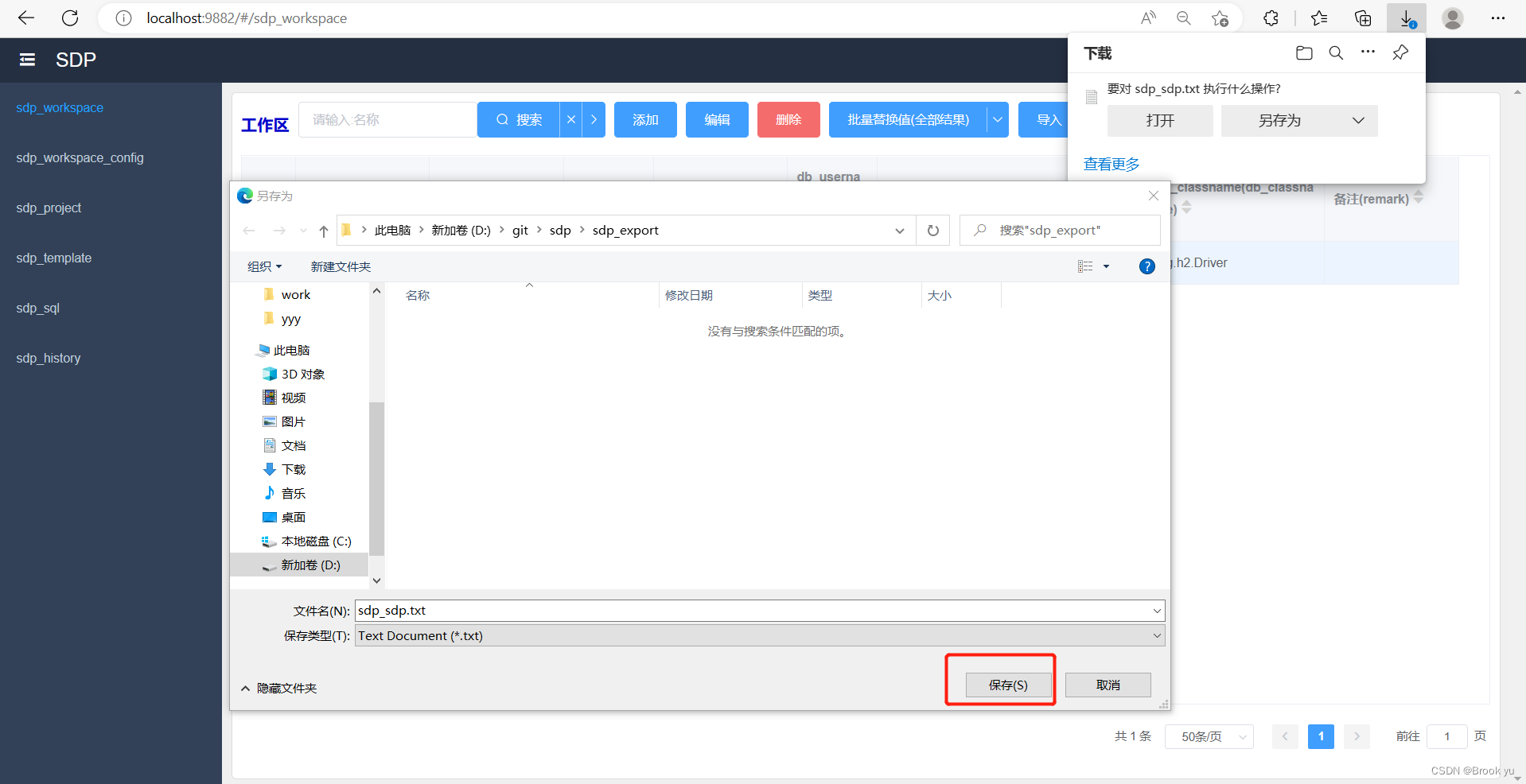This screenshot has height=784, width=1526.
Task: Click the red 删除 button
Action: click(788, 119)
